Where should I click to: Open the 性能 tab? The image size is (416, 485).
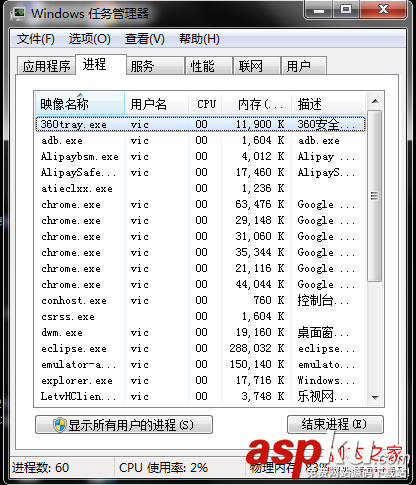(209, 66)
